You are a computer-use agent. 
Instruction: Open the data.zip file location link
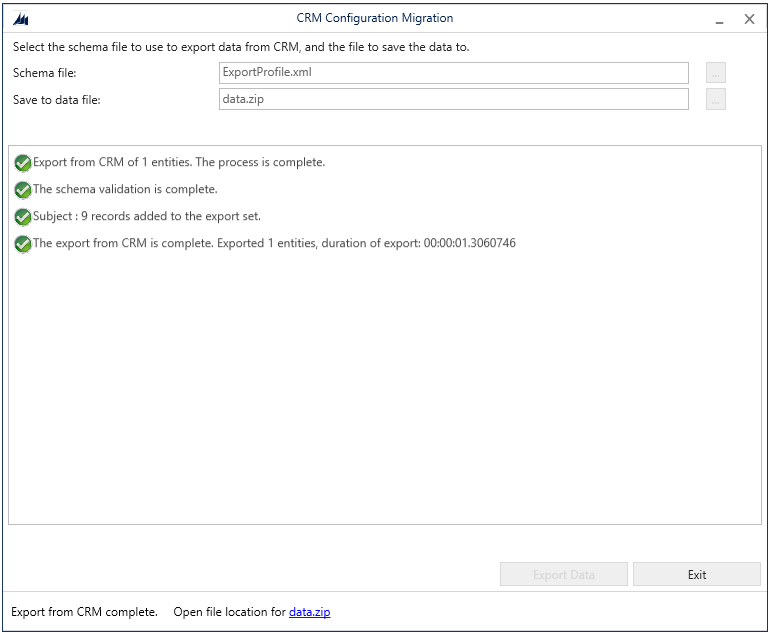pos(309,612)
